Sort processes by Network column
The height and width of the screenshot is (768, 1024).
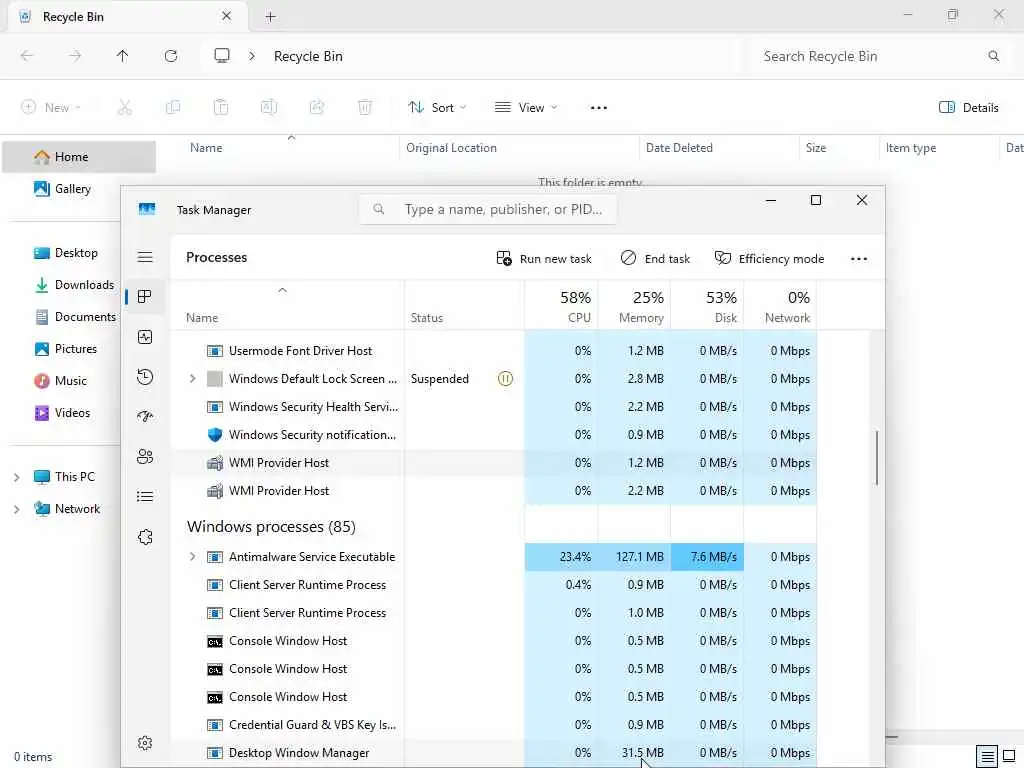(x=780, y=306)
